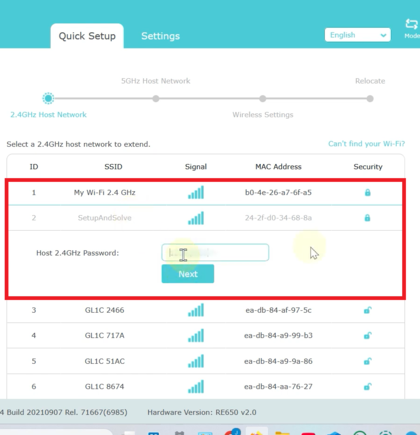Click the Relocate step marker
Screen dimensions: 420x435
click(x=370, y=99)
